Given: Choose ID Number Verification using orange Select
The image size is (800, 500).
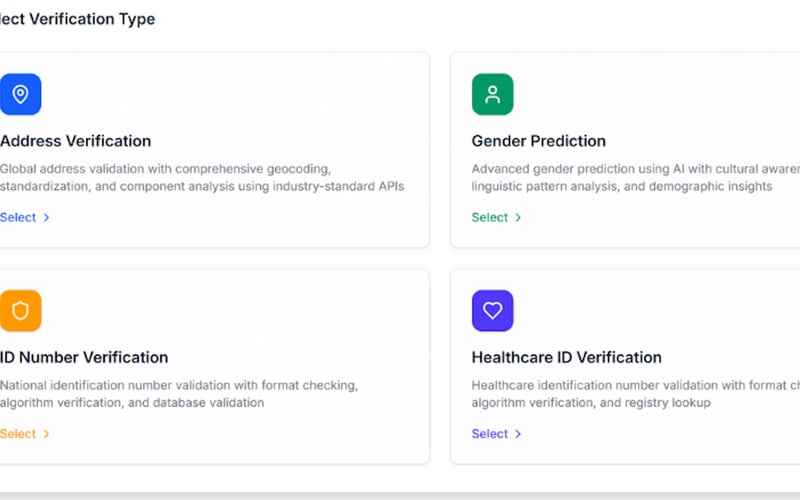Looking at the screenshot, I should (x=18, y=433).
